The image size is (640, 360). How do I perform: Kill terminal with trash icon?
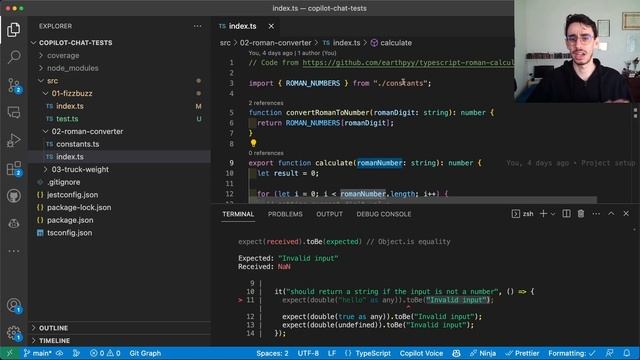581,213
